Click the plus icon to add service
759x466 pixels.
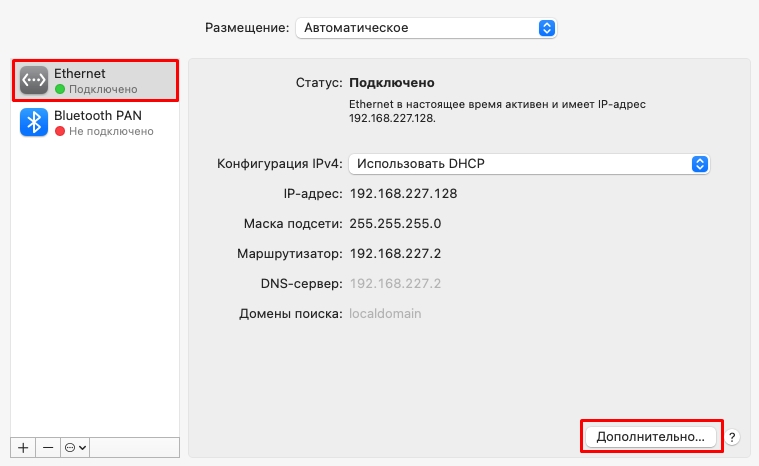[23, 448]
